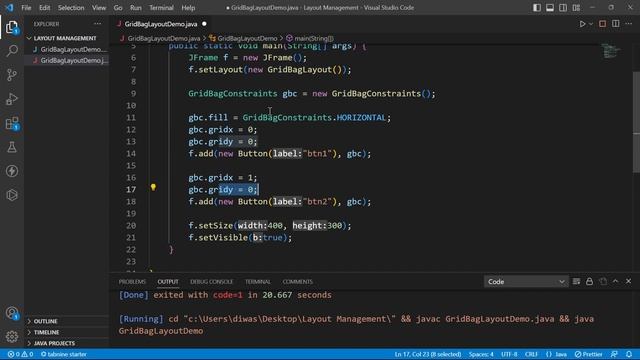Viewport: 640px width, 360px height.
Task: Click the editor vertical scrollbar
Action: [636, 122]
